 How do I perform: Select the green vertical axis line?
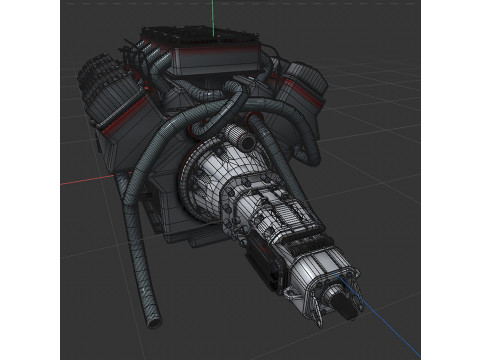click(213, 18)
